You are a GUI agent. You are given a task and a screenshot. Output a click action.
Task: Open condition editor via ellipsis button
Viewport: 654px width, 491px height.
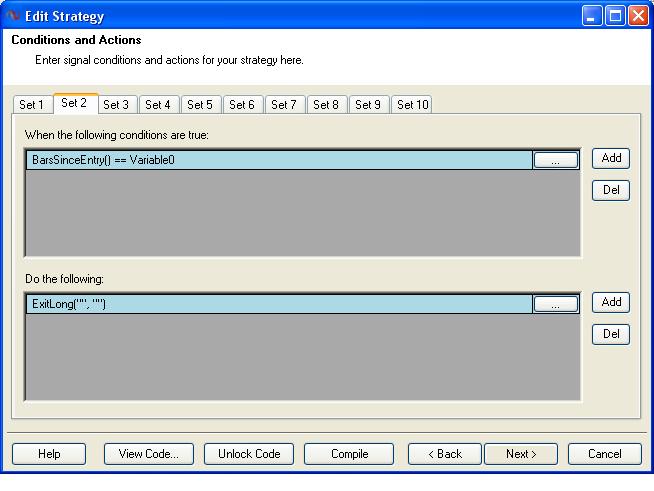pos(556,160)
